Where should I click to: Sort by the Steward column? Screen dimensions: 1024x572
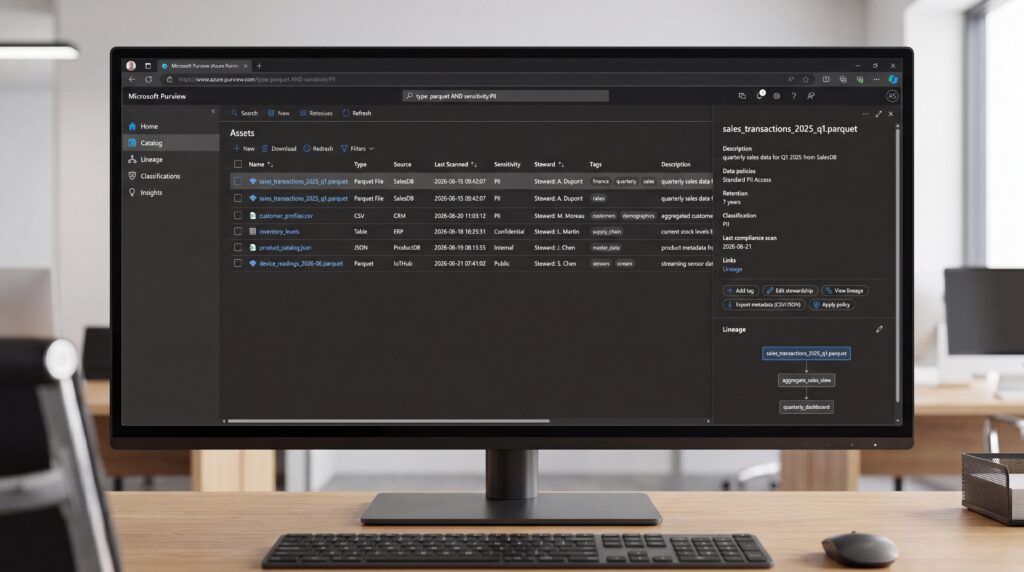tap(561, 165)
